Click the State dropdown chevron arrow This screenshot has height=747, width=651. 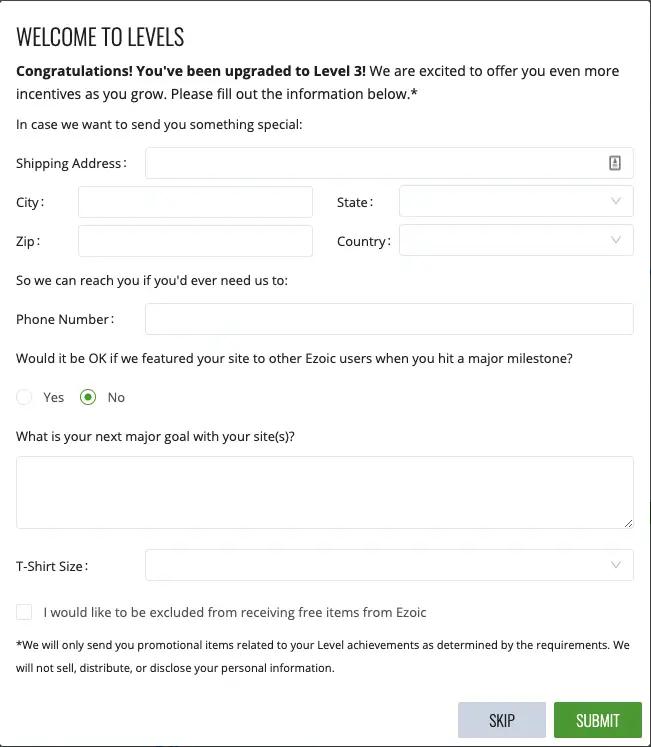(x=615, y=201)
